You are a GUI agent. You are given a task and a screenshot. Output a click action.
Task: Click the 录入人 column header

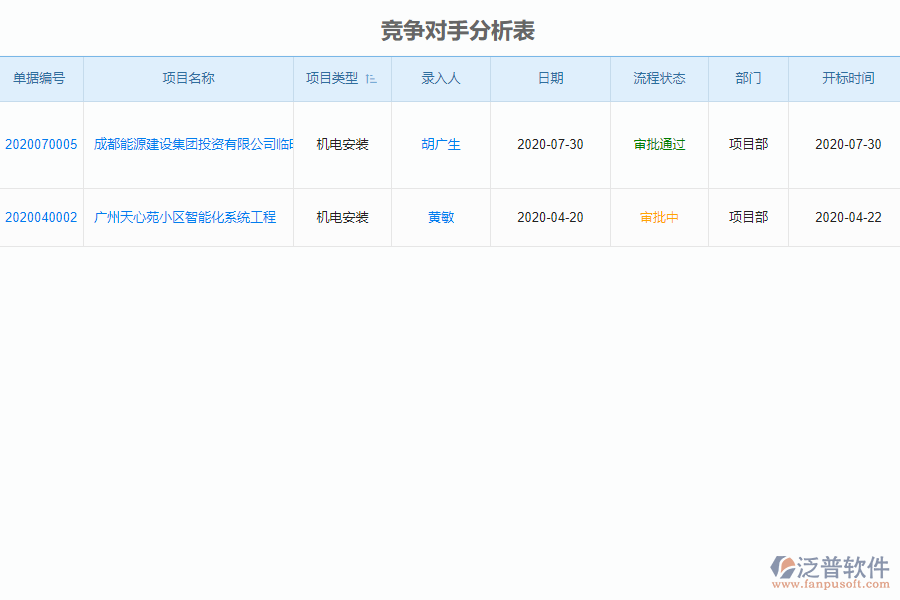440,78
